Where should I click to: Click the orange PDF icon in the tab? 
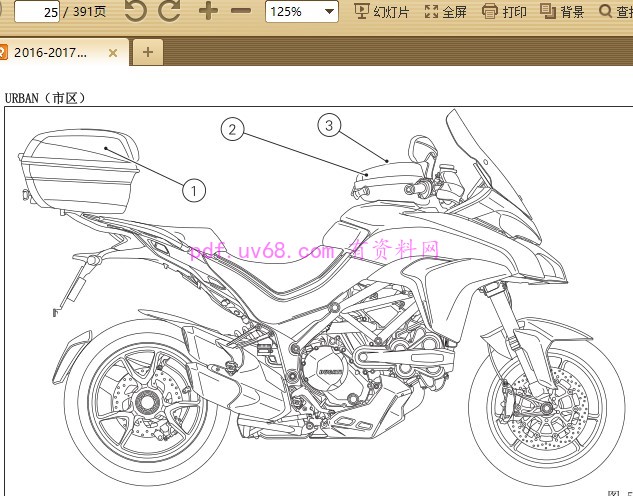click(3, 52)
